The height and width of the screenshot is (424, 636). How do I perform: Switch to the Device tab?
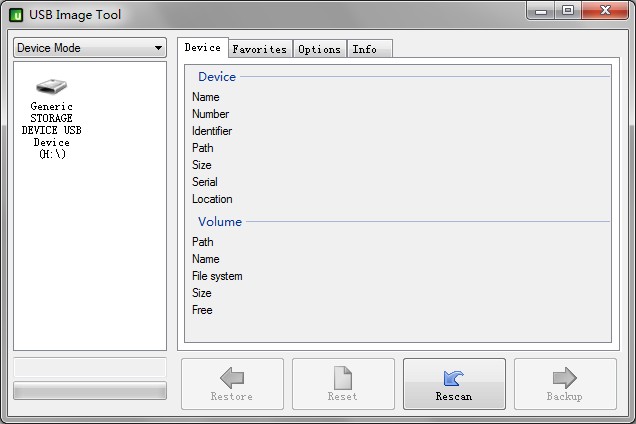click(202, 48)
